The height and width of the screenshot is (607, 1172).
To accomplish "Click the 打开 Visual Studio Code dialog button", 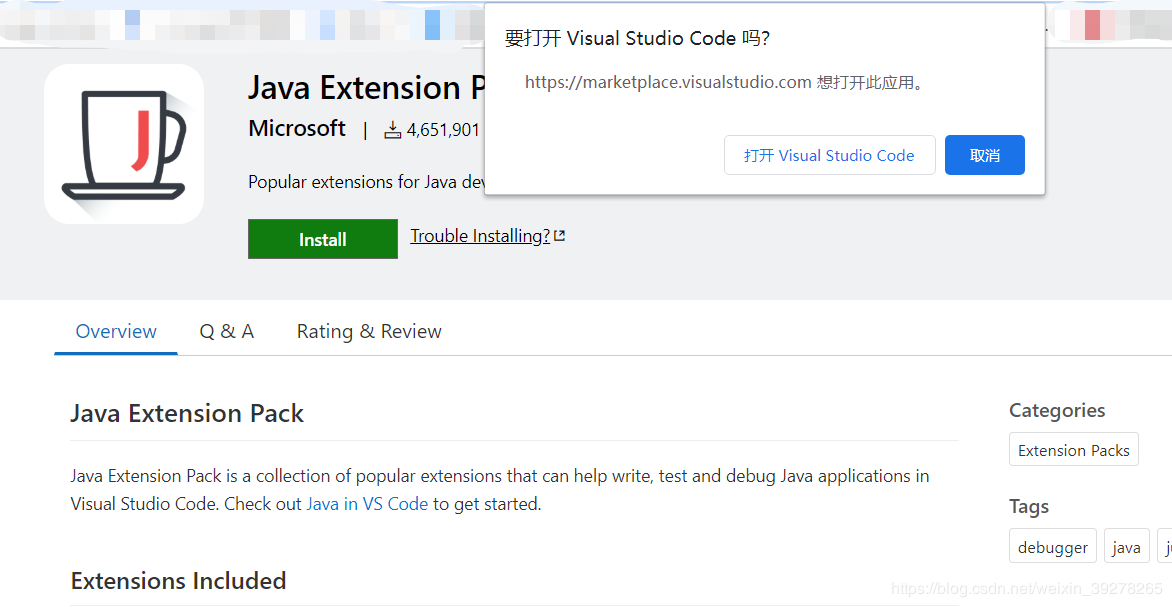I will coord(829,156).
